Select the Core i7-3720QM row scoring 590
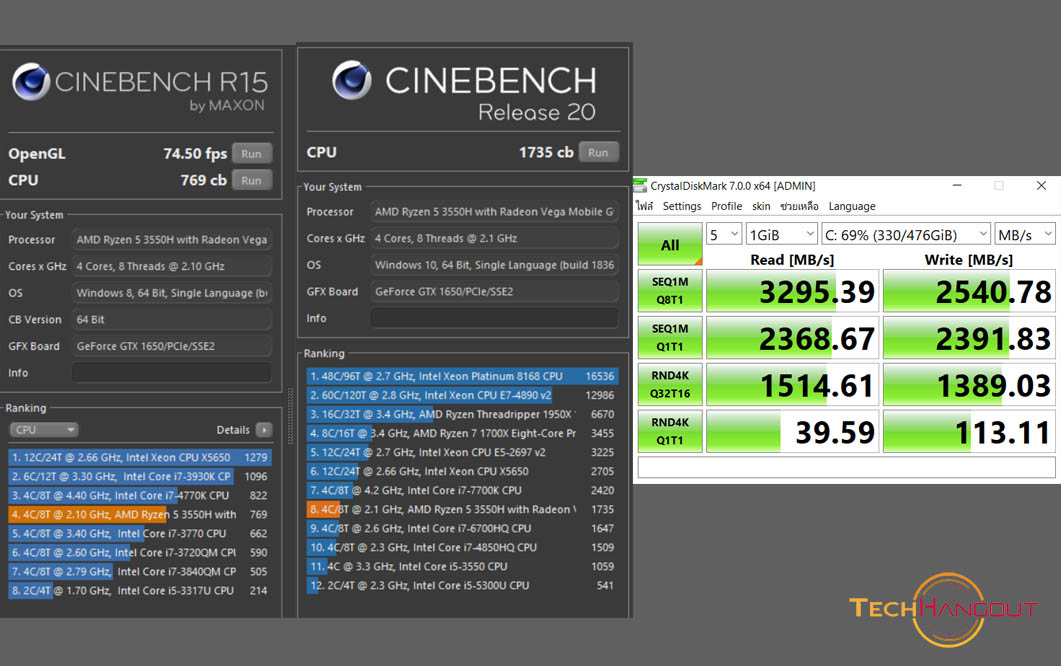Image resolution: width=1061 pixels, height=666 pixels. pos(140,552)
